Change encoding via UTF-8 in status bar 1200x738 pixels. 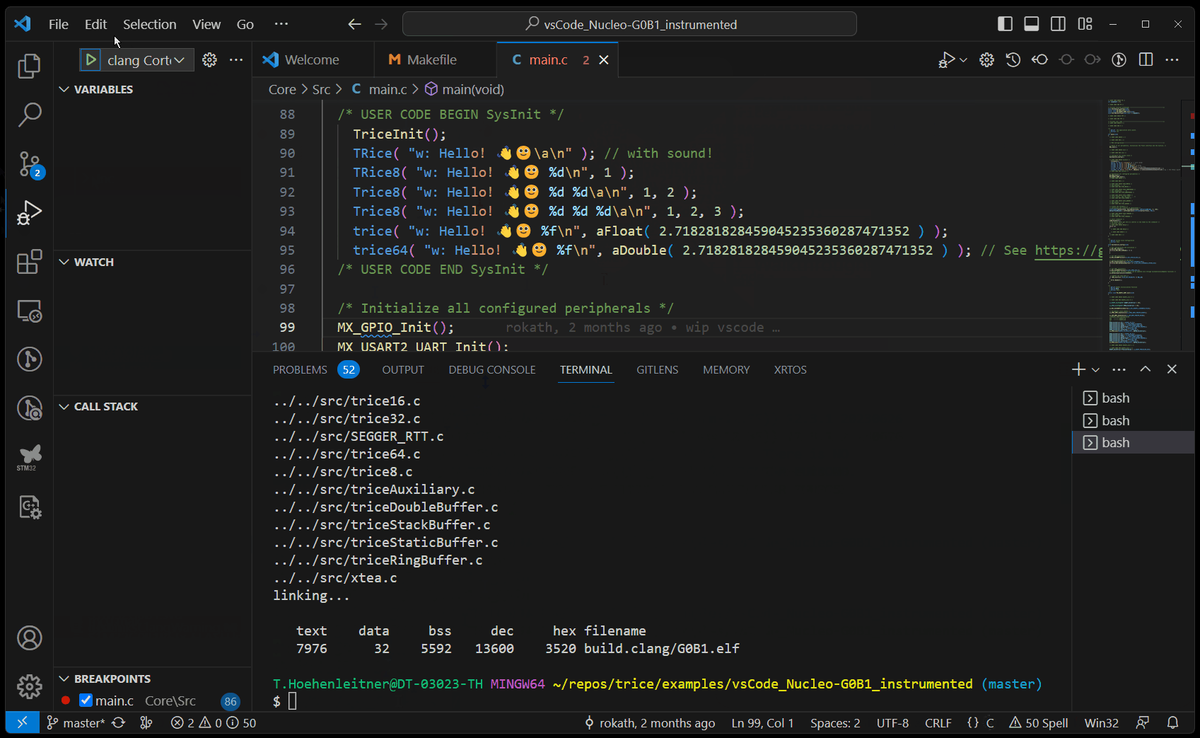892,723
